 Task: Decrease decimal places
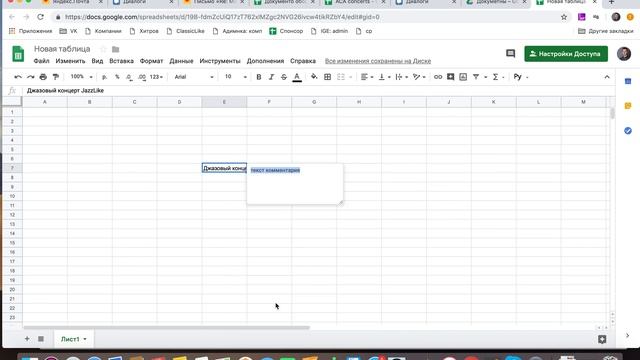coord(129,77)
